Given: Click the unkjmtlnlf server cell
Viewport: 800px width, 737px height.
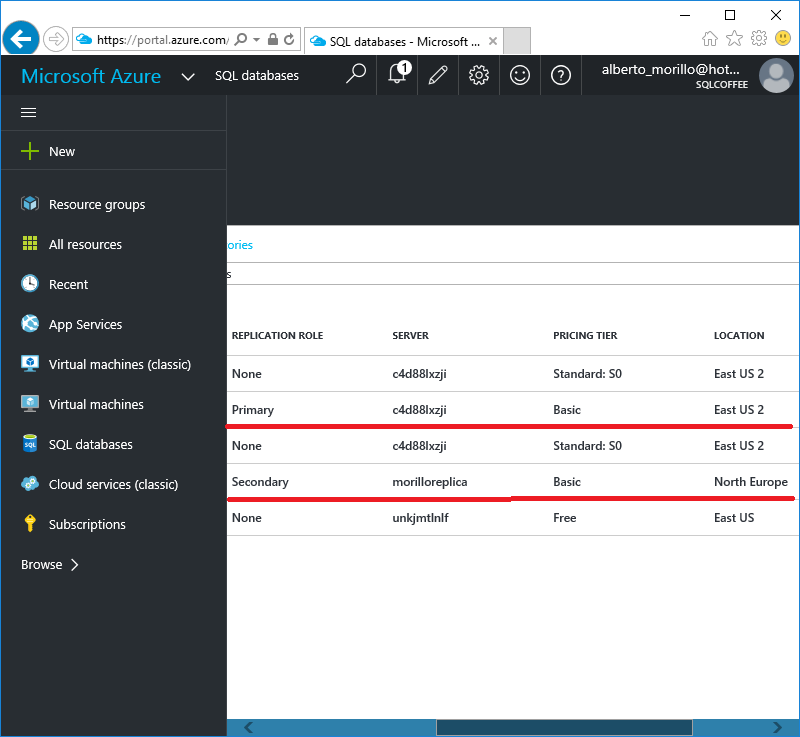Looking at the screenshot, I should click(x=420, y=518).
